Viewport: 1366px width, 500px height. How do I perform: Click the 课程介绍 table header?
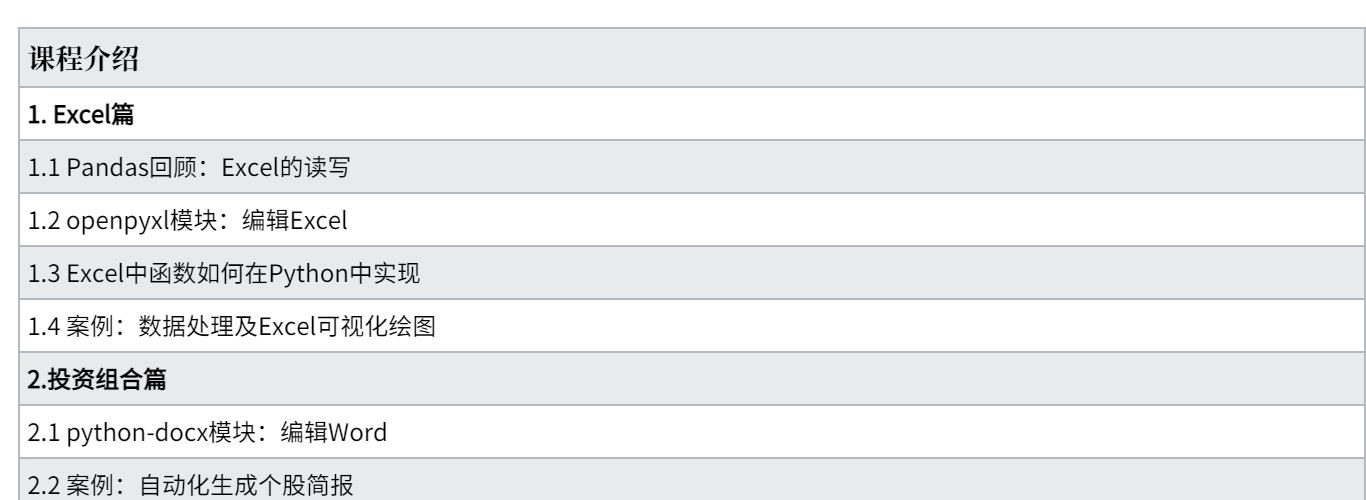click(683, 62)
